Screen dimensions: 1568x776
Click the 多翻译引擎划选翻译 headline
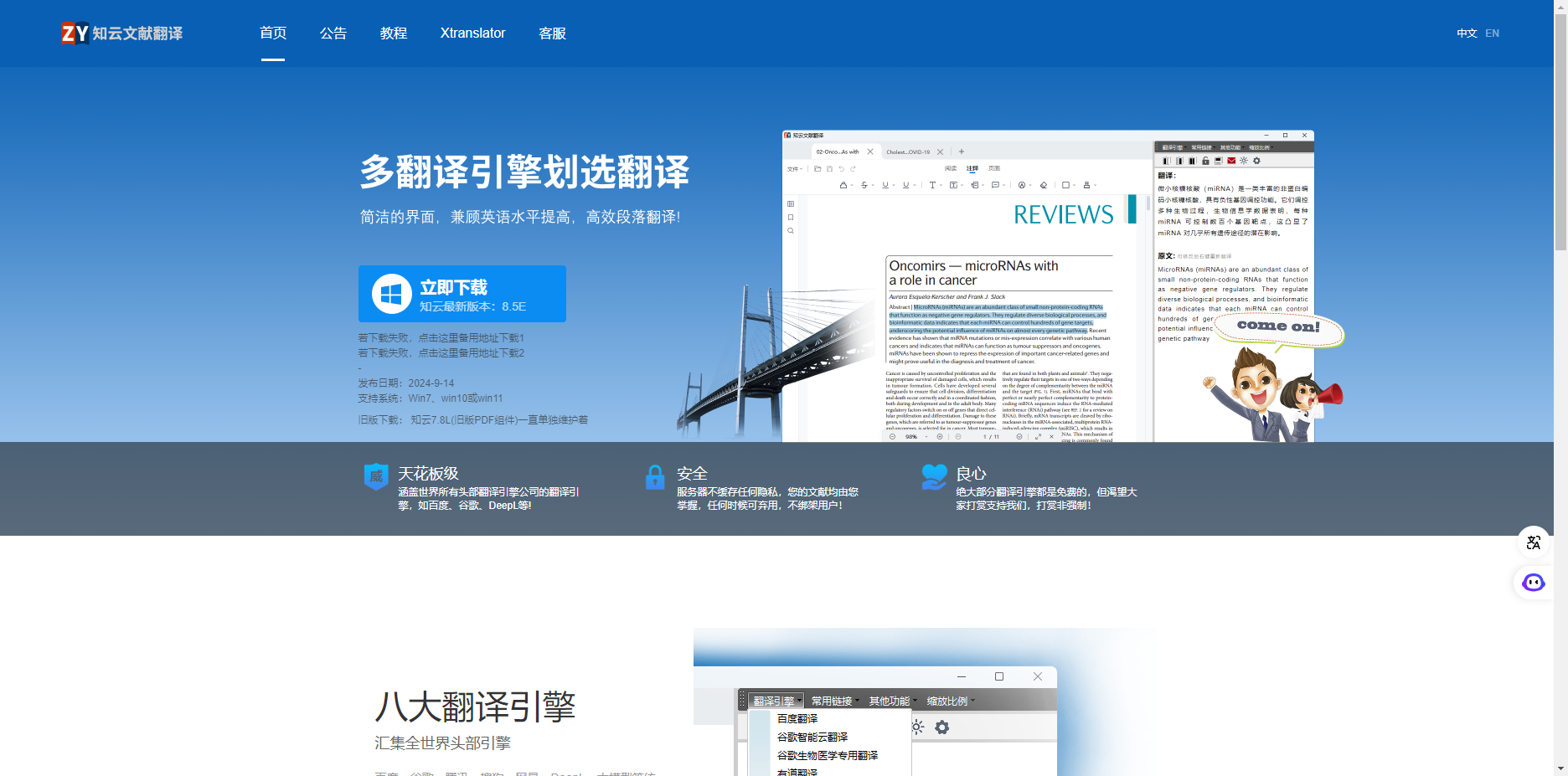click(x=524, y=172)
